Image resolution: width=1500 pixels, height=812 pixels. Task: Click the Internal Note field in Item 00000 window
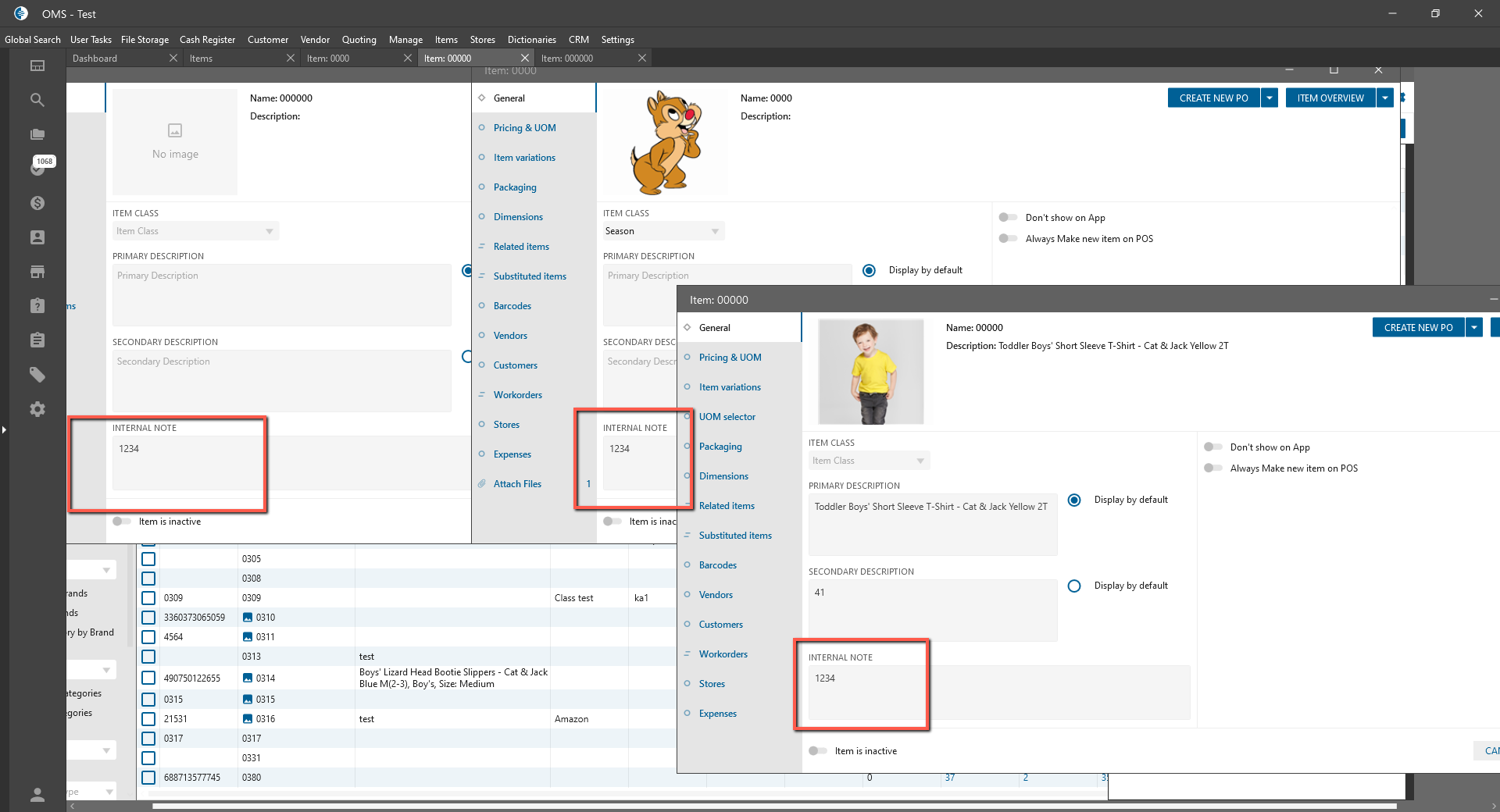click(x=999, y=693)
